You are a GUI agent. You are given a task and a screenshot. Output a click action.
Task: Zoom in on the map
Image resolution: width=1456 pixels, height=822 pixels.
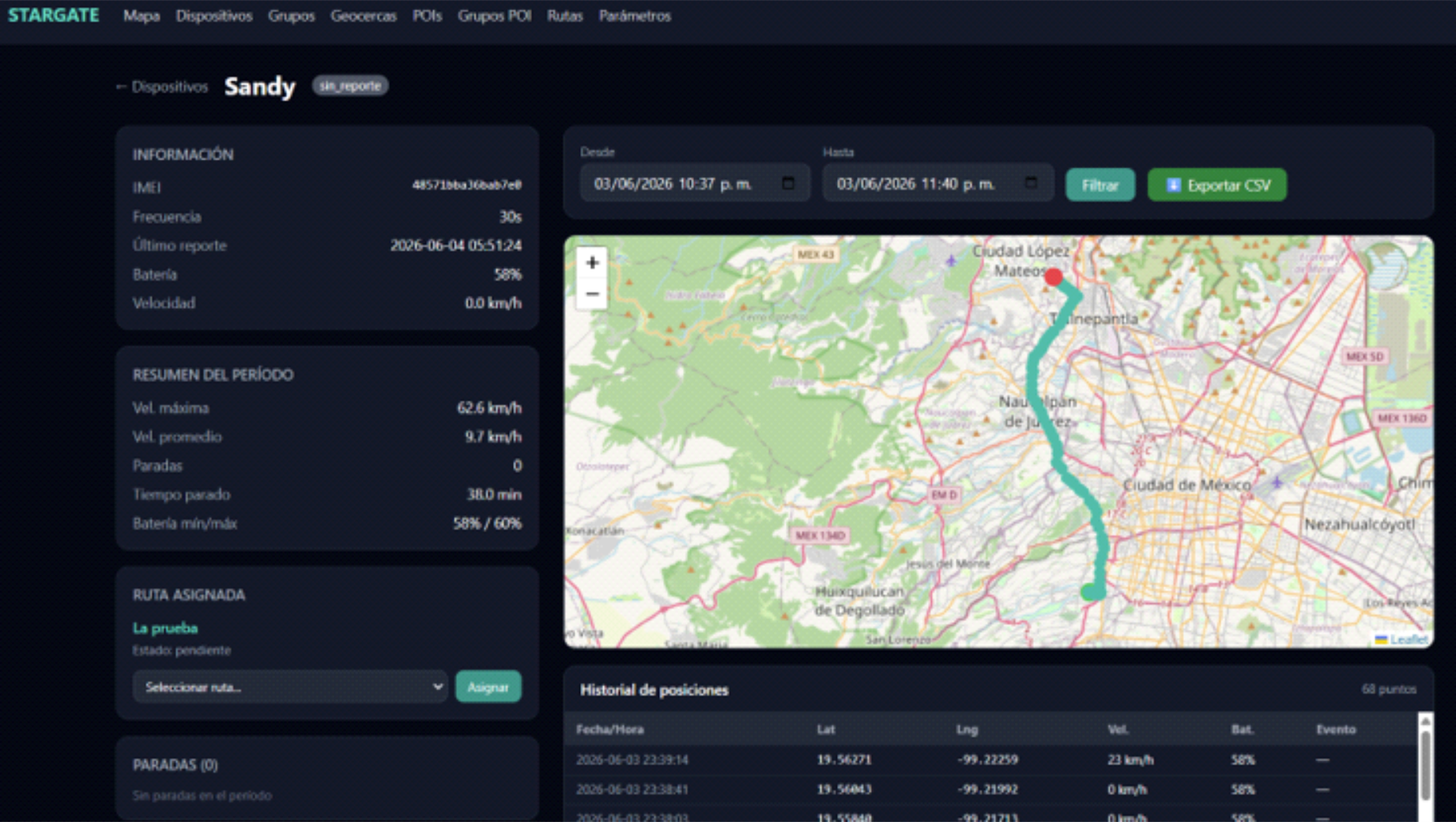pyautogui.click(x=592, y=262)
